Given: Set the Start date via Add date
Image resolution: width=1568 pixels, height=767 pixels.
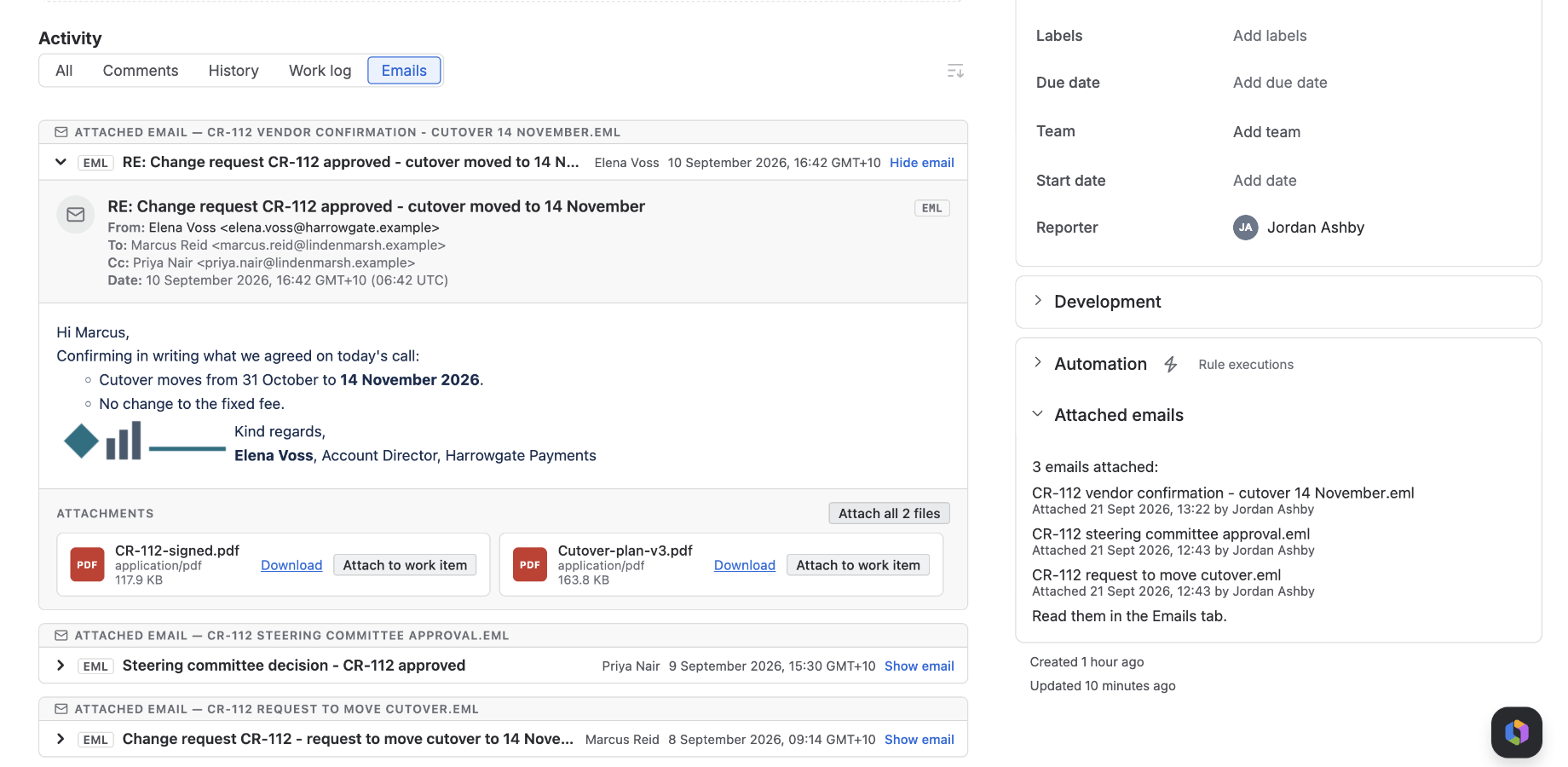Looking at the screenshot, I should point(1265,181).
